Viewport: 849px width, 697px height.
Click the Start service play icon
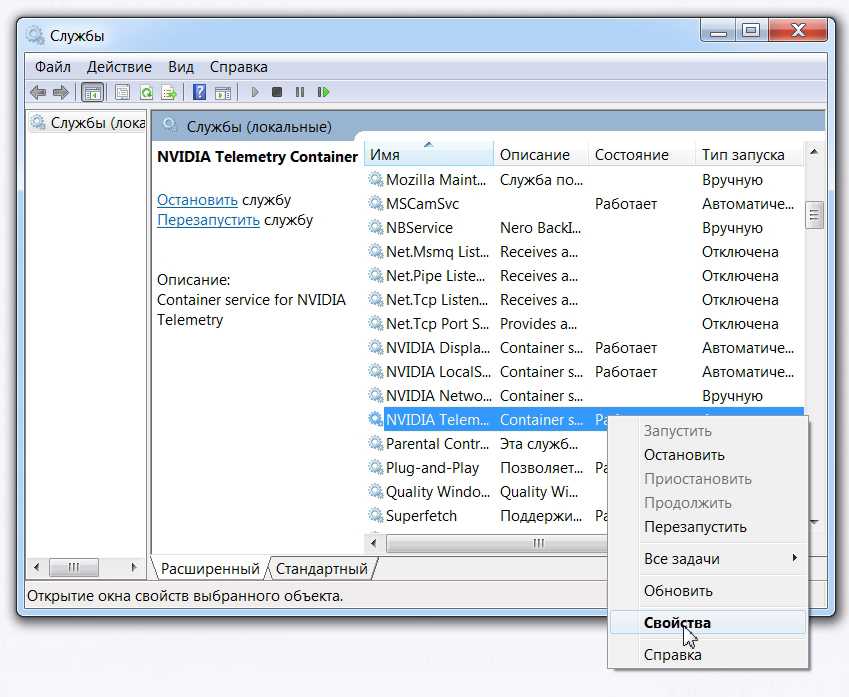[255, 93]
